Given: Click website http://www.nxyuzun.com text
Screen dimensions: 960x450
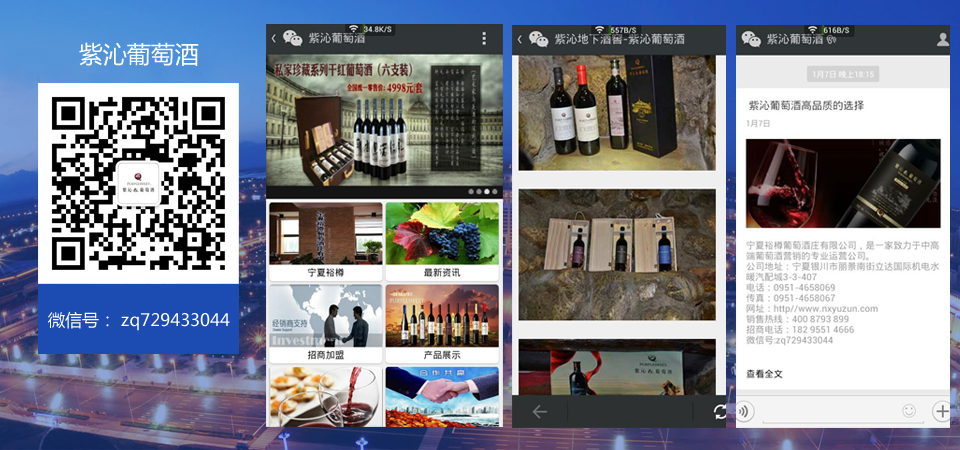Looking at the screenshot, I should pyautogui.click(x=812, y=309).
